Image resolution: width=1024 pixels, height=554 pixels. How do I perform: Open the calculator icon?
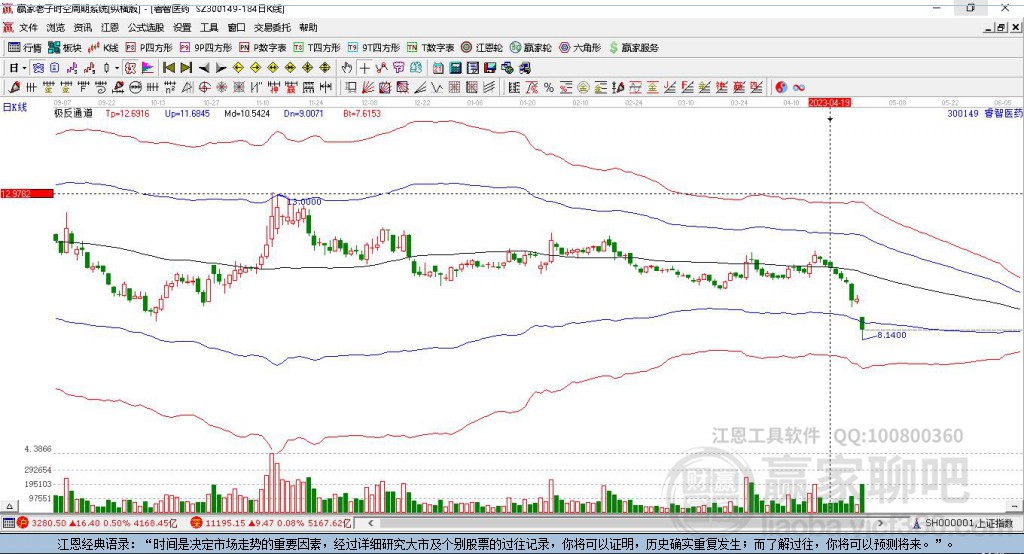[x=455, y=68]
